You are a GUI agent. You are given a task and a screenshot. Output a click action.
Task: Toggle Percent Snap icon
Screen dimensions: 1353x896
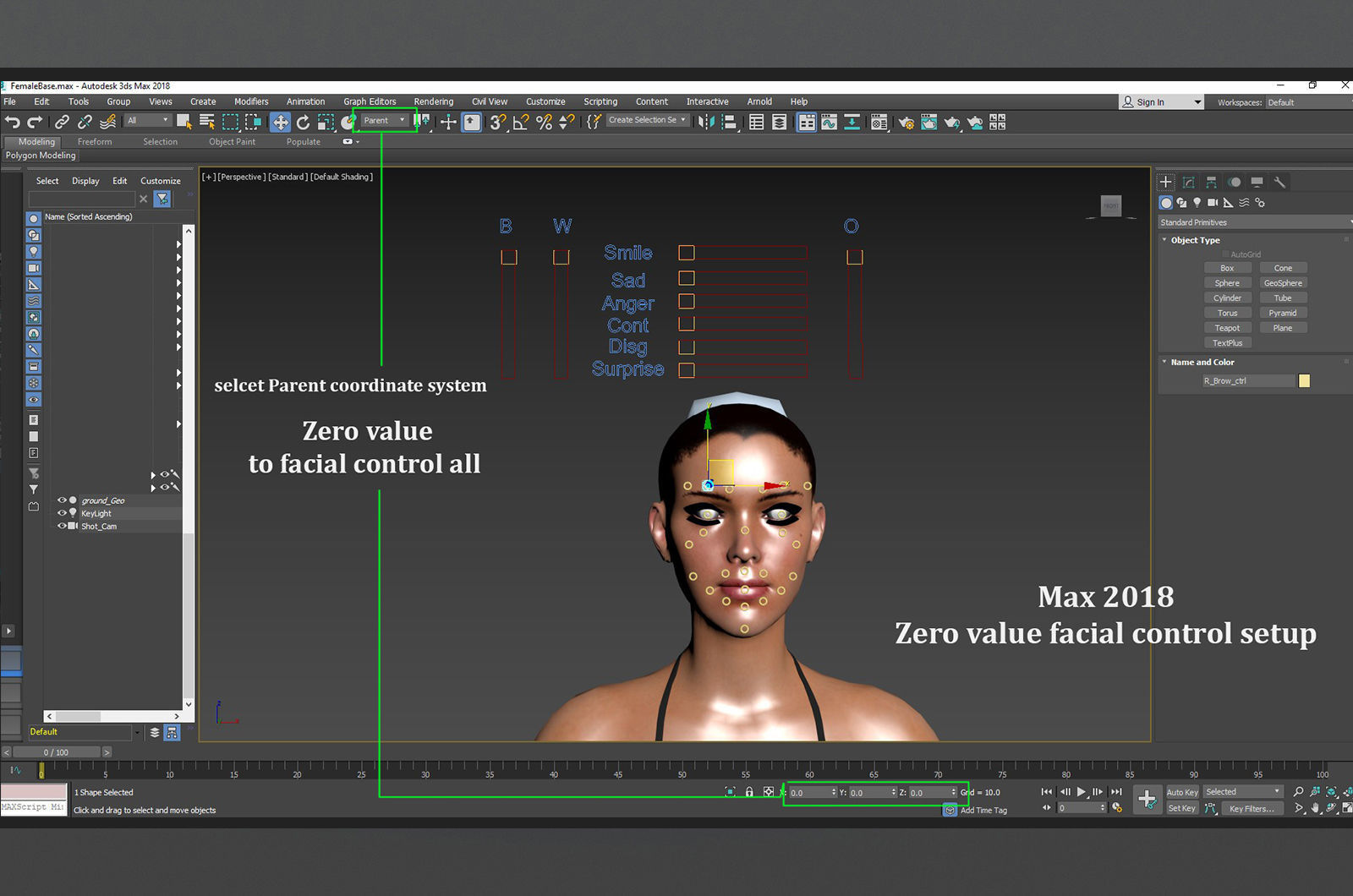pos(544,122)
